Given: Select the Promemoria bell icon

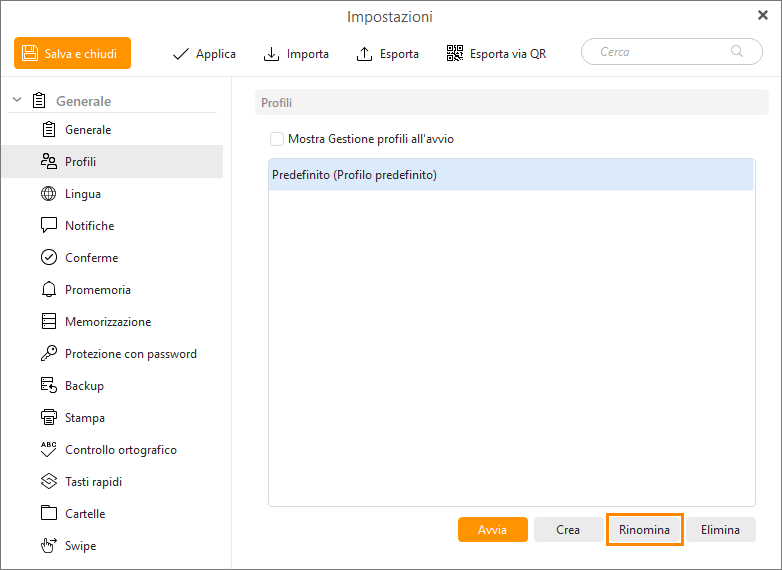Looking at the screenshot, I should click(48, 290).
